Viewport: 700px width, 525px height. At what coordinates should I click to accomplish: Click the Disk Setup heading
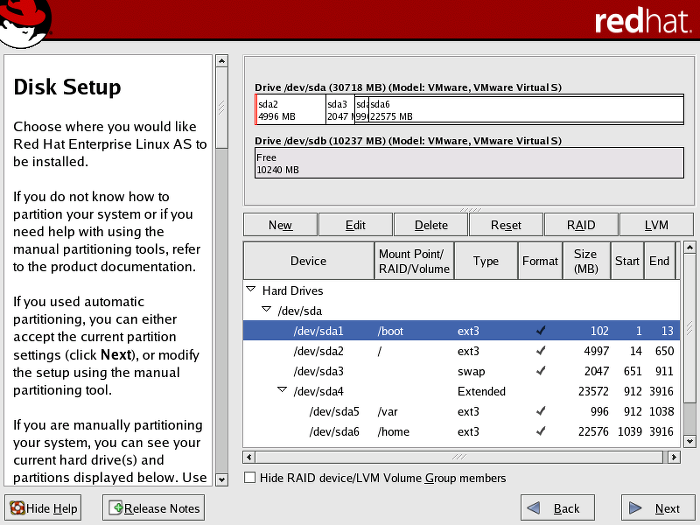click(67, 87)
